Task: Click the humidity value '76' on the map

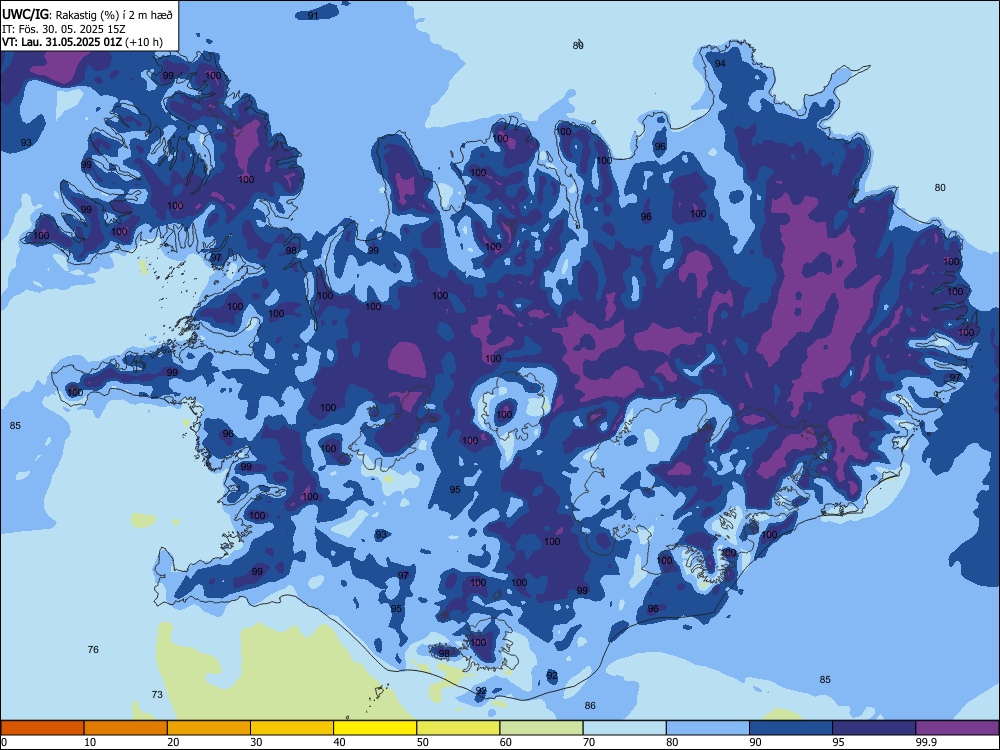Action: point(93,650)
